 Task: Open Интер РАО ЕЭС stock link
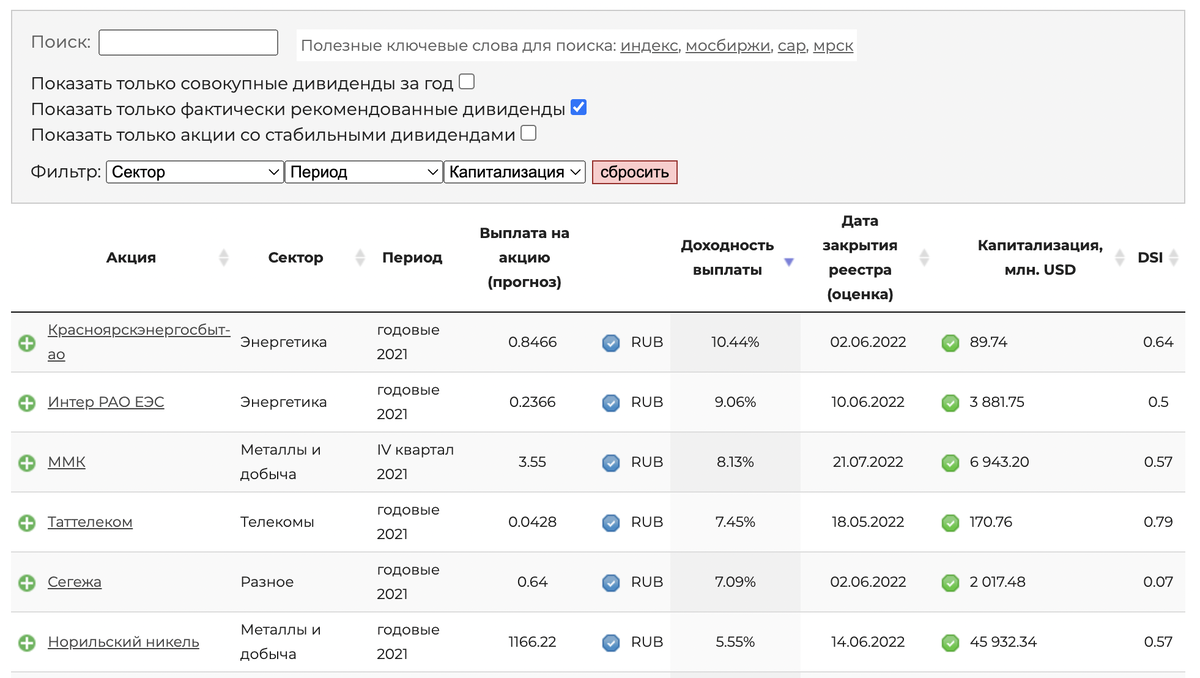(106, 402)
